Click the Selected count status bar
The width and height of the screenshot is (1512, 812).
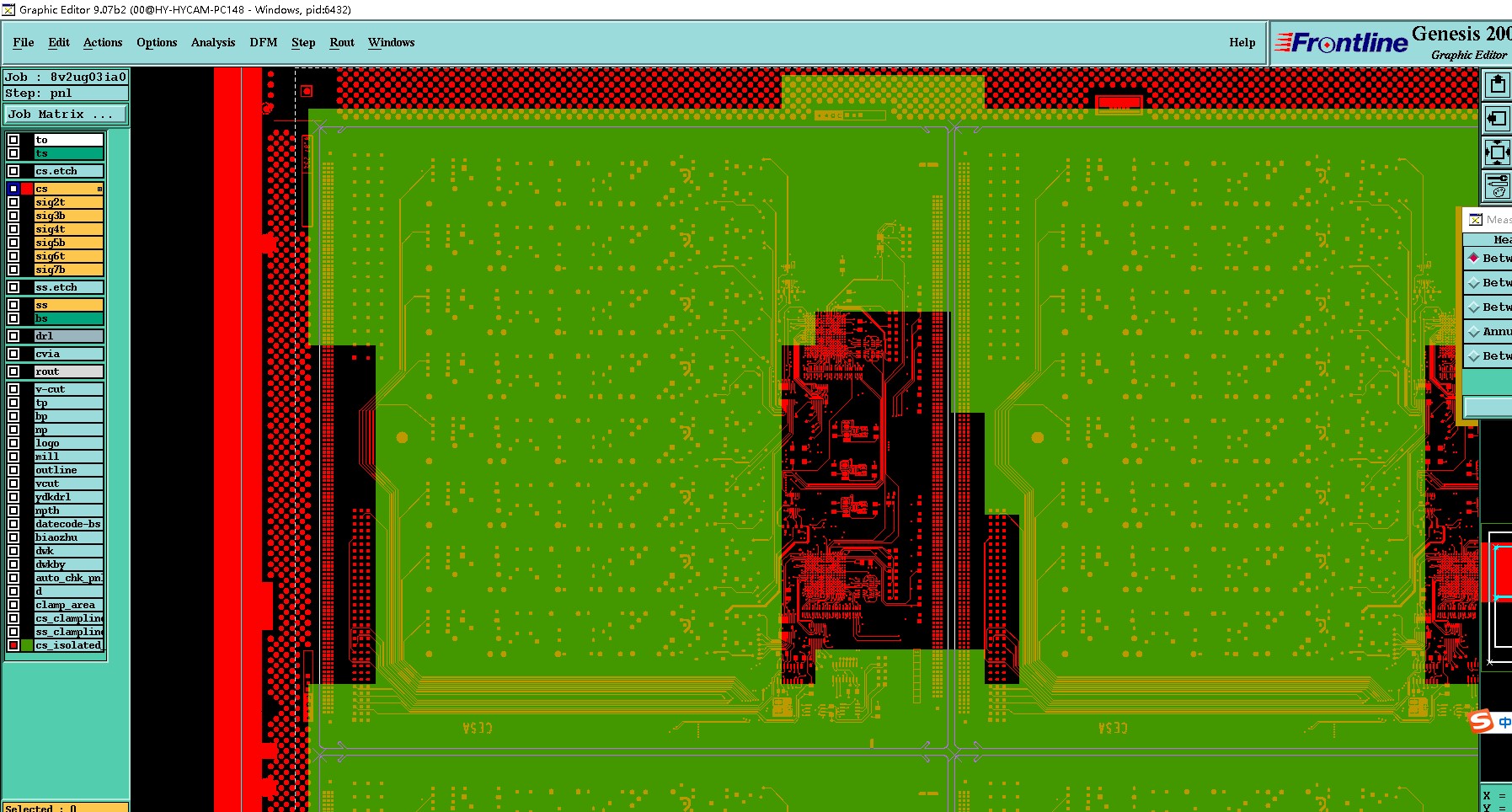(66, 807)
